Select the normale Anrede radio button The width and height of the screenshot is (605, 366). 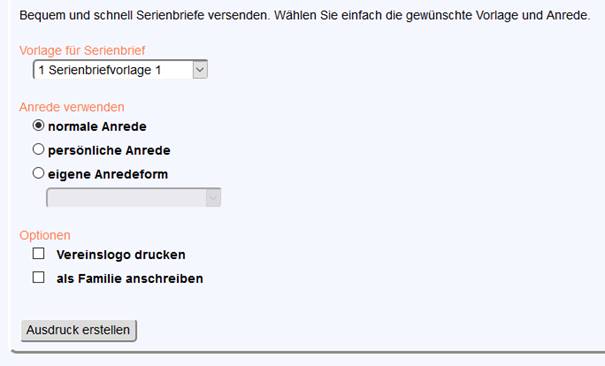[x=38, y=125]
